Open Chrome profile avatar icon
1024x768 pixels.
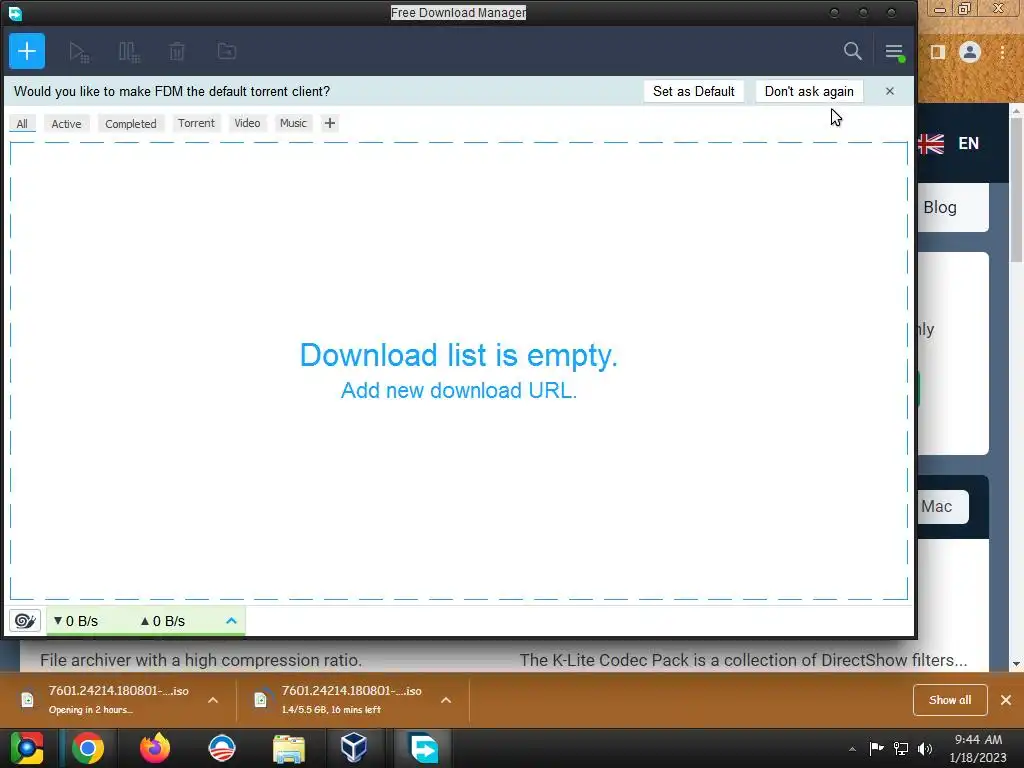pyautogui.click(x=970, y=52)
